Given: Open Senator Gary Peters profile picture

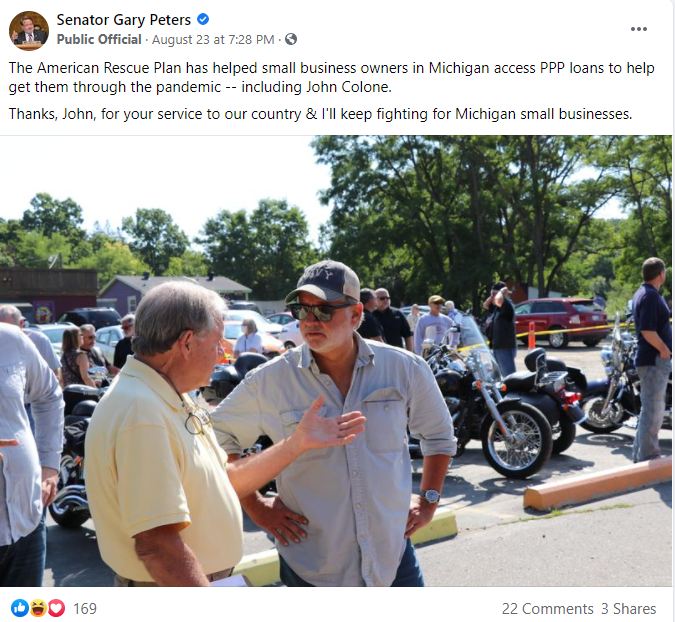Looking at the screenshot, I should point(29,31).
